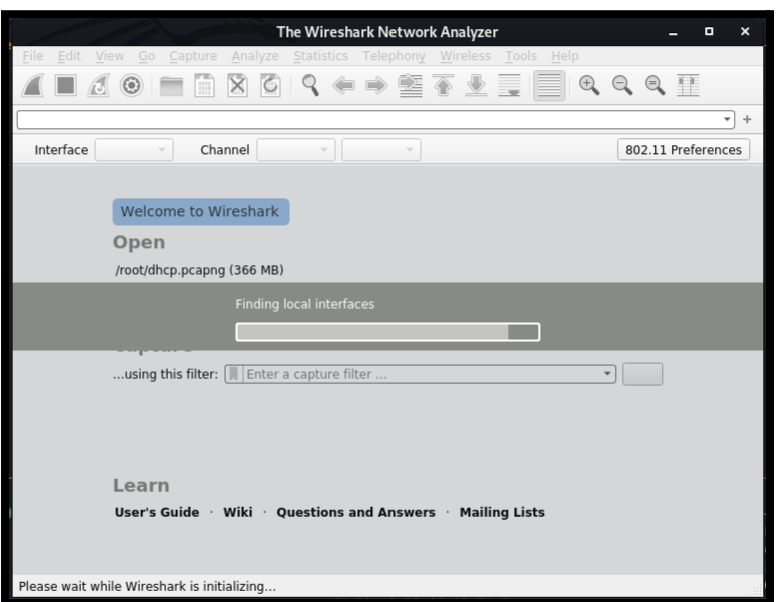Go back in packet history arrow
Screen dimensions: 782x602
pyautogui.click(x=344, y=85)
